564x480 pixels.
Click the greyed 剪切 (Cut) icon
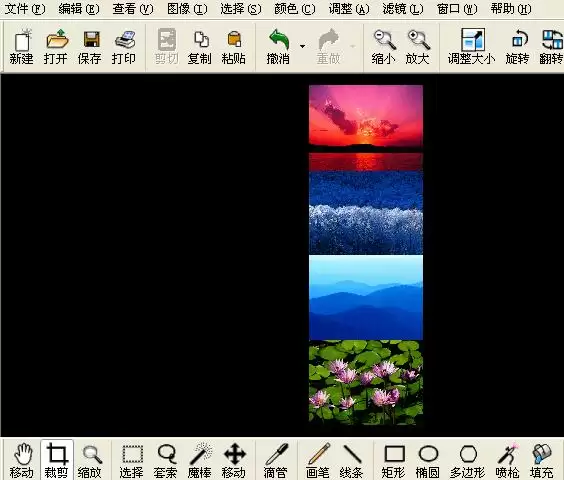point(166,47)
